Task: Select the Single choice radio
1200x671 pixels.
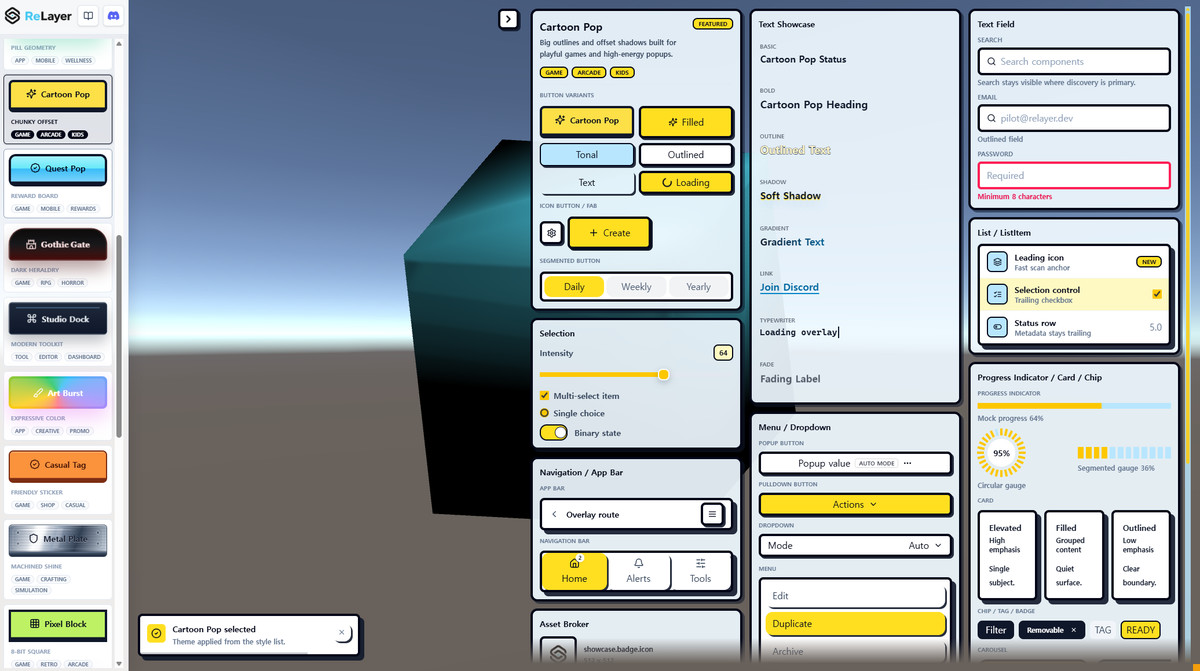Action: pos(545,413)
